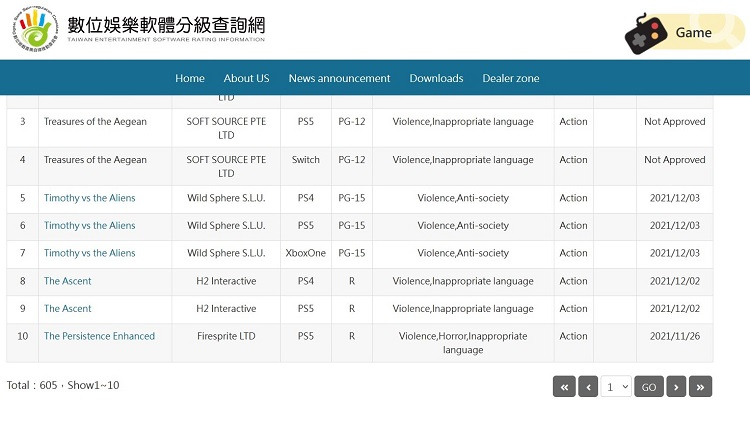Open News announcement menu item
Screen dimensions: 750x422
(x=339, y=78)
